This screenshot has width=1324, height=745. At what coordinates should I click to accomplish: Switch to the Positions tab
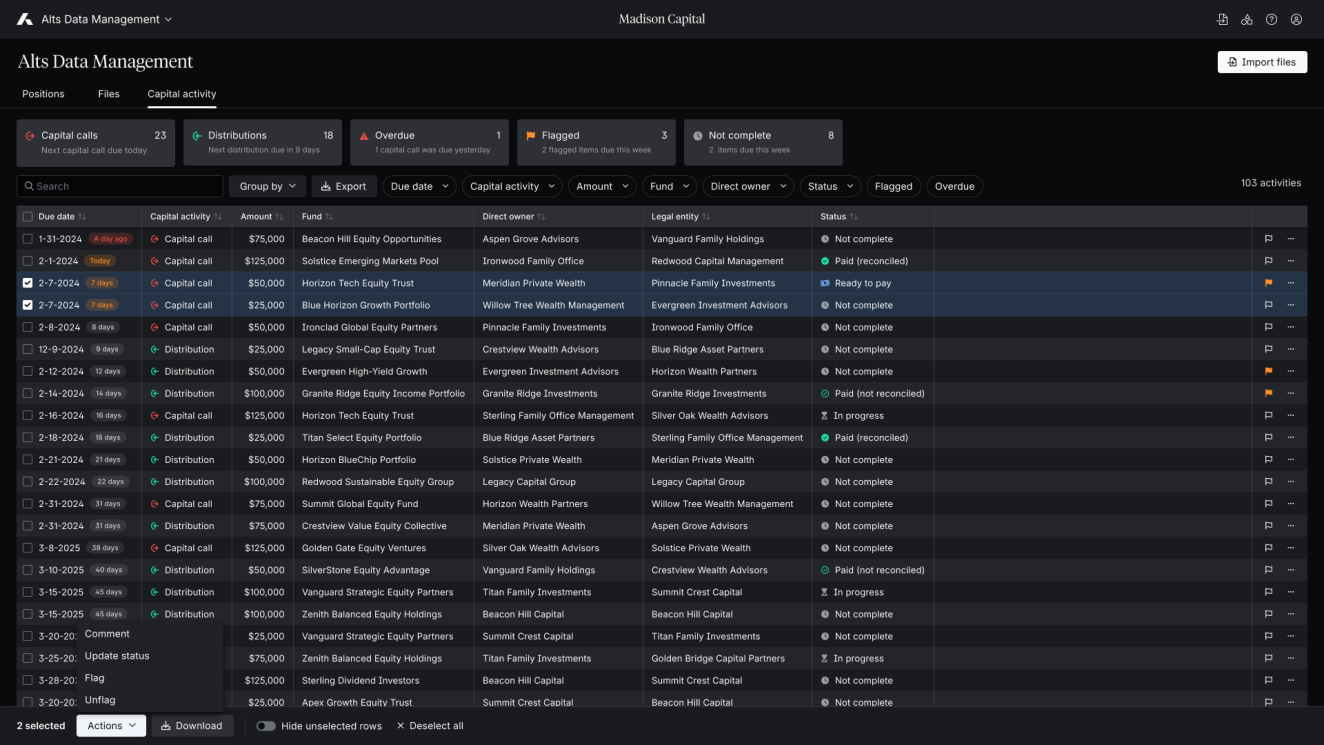(x=43, y=94)
